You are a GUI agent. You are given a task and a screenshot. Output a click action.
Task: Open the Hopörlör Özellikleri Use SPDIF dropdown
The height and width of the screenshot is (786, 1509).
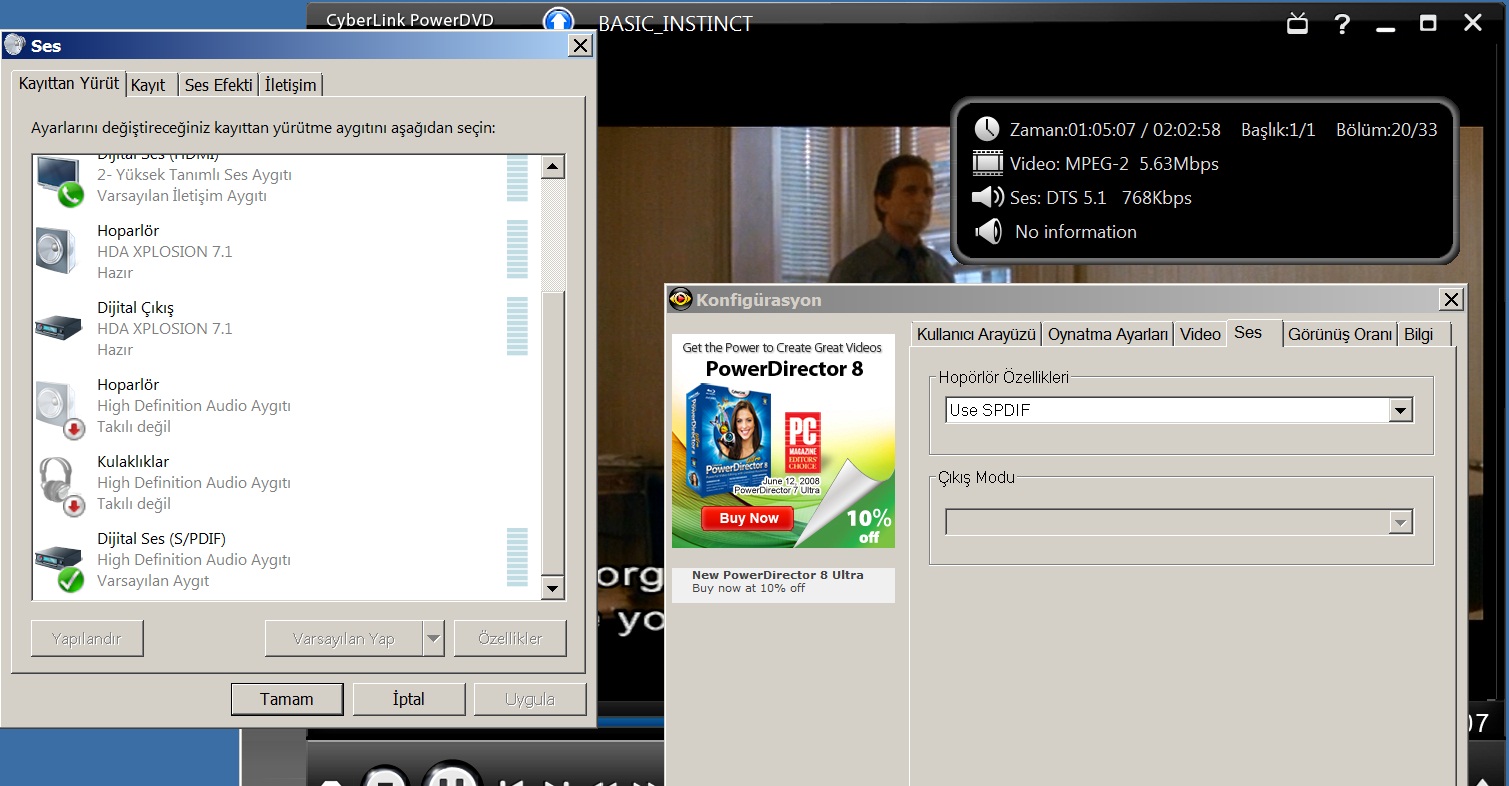(x=1401, y=410)
